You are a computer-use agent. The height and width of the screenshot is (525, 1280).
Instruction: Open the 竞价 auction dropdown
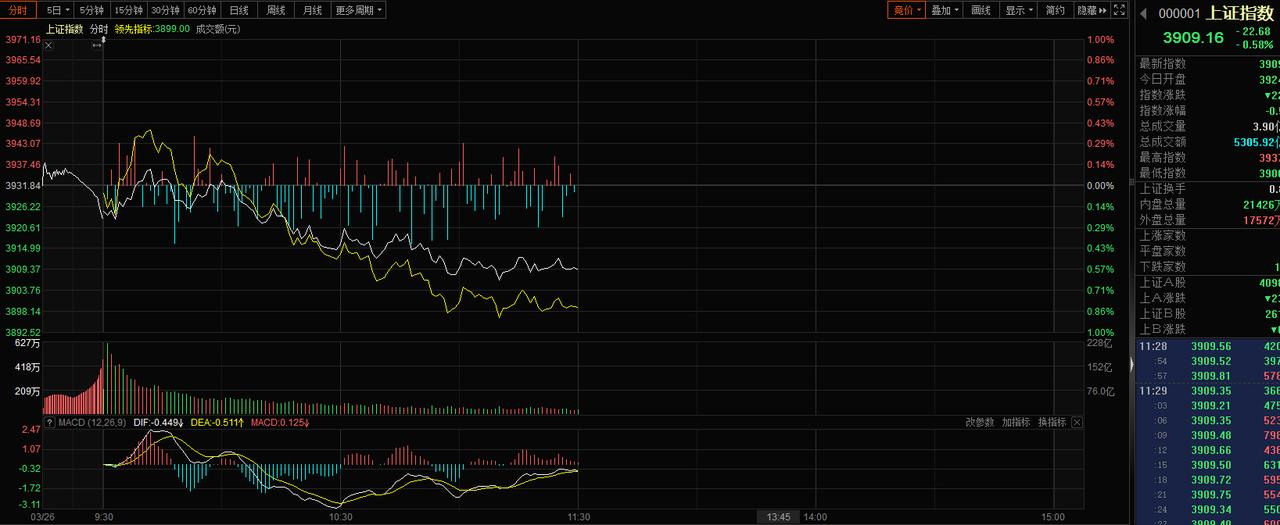pyautogui.click(x=906, y=10)
